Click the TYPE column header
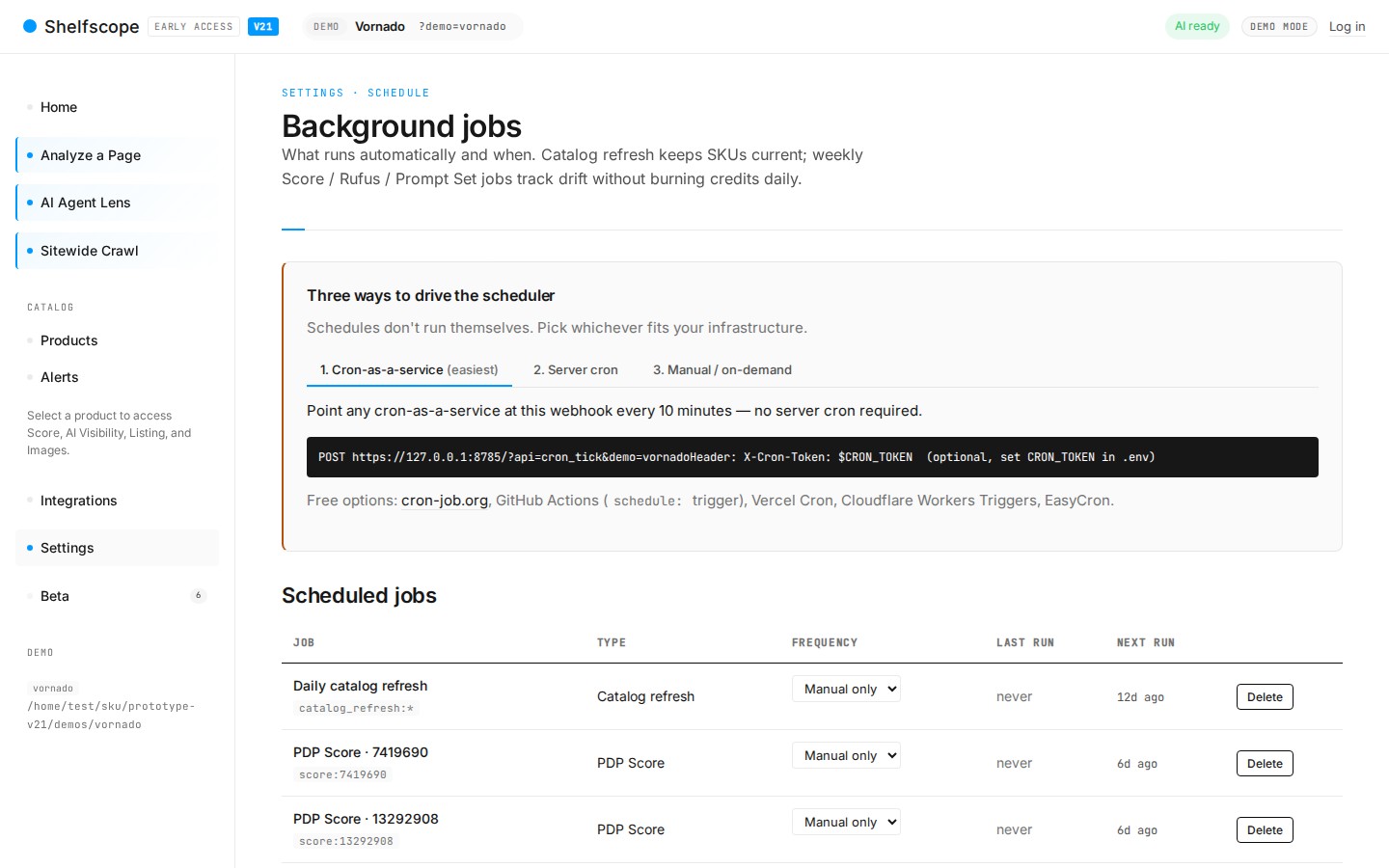 click(612, 642)
